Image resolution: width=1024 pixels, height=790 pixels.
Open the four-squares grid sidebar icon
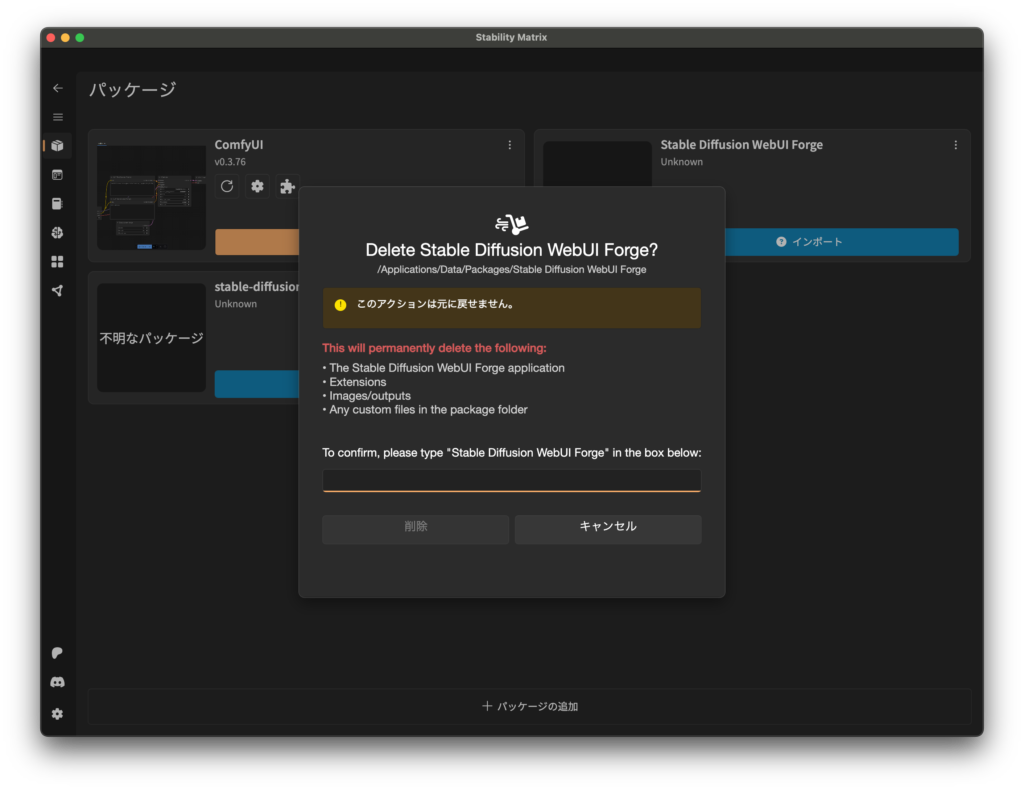(57, 262)
